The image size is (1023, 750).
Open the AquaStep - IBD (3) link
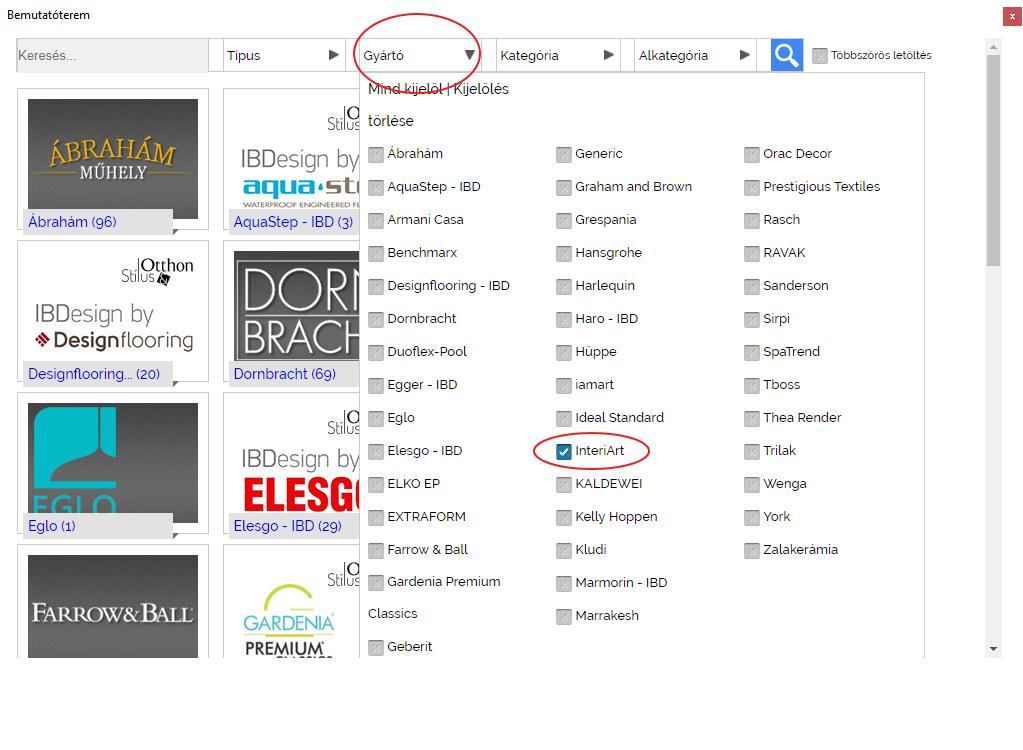point(294,222)
